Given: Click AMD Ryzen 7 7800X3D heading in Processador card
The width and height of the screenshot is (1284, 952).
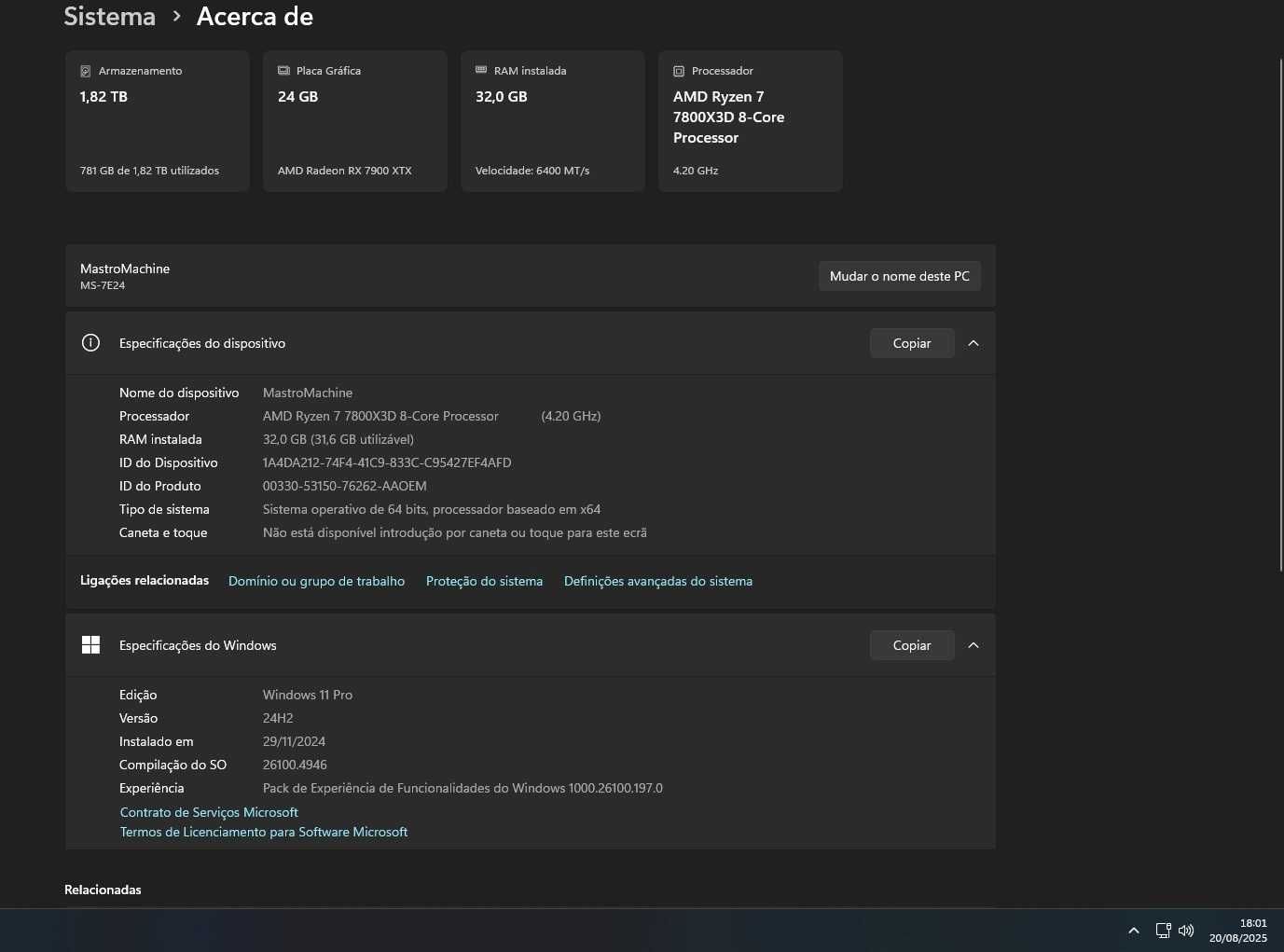Looking at the screenshot, I should [728, 117].
